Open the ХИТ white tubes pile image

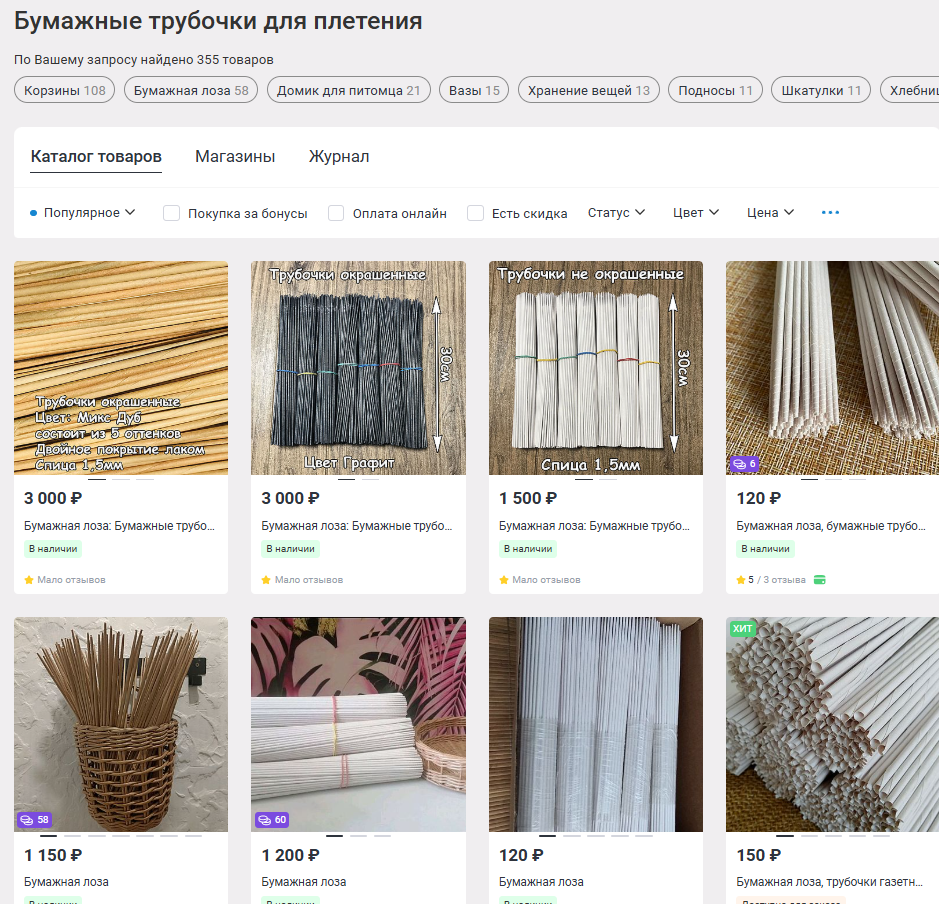pyautogui.click(x=832, y=724)
